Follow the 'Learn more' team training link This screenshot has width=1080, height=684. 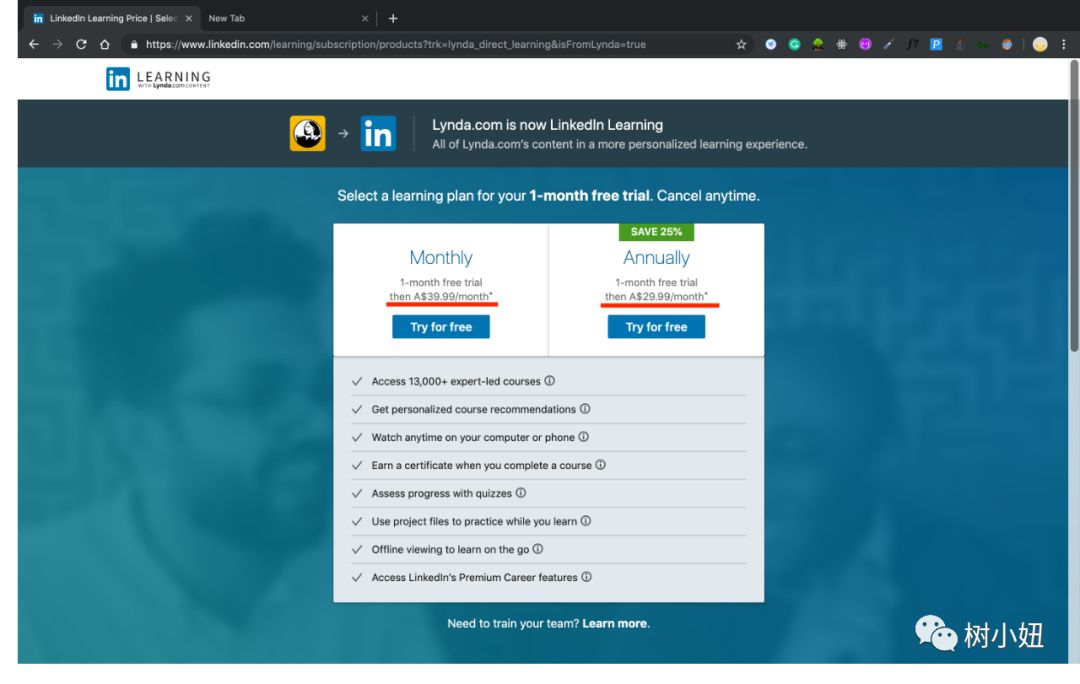coord(614,623)
